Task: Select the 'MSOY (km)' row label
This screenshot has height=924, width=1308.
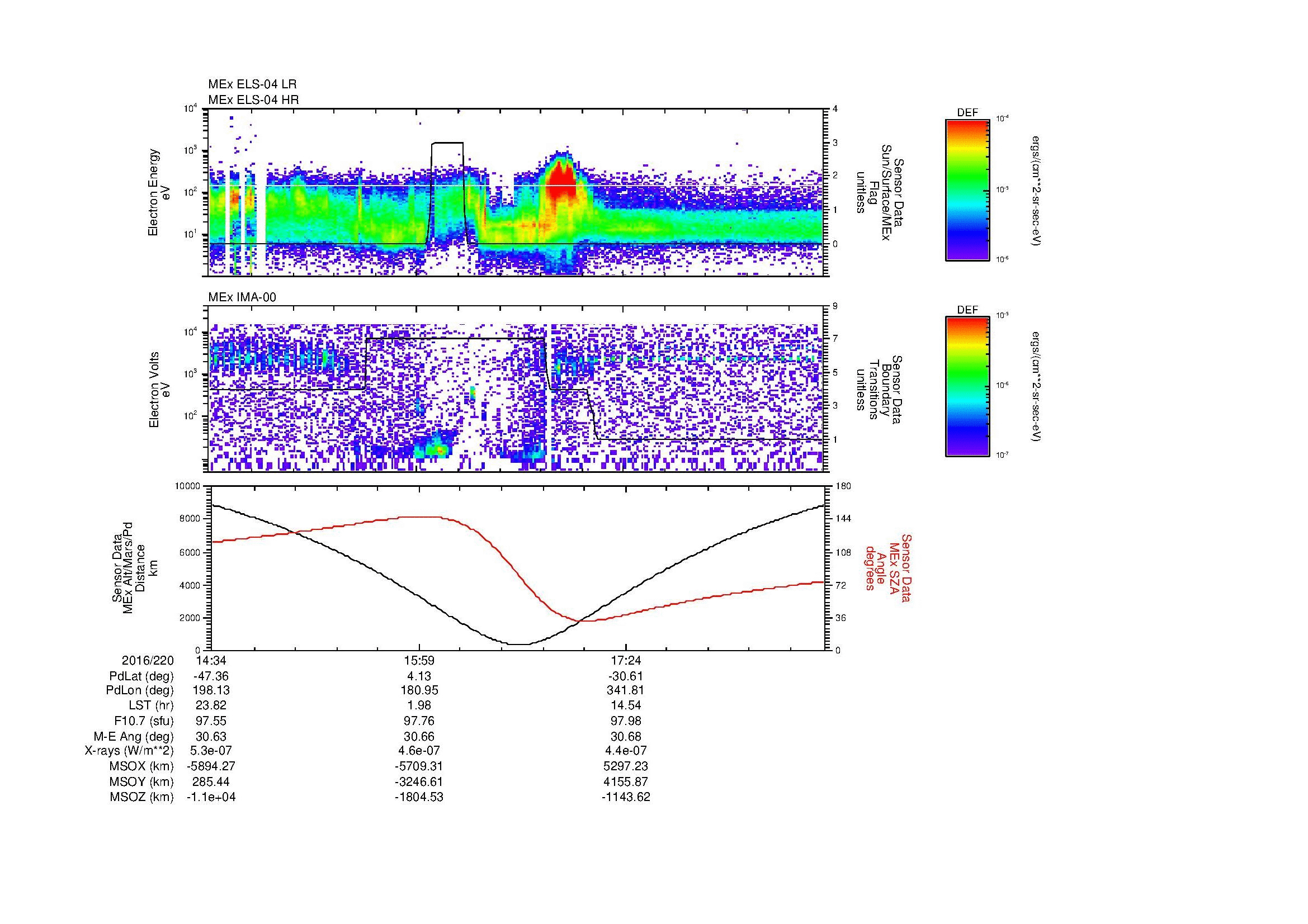Action: click(x=142, y=781)
